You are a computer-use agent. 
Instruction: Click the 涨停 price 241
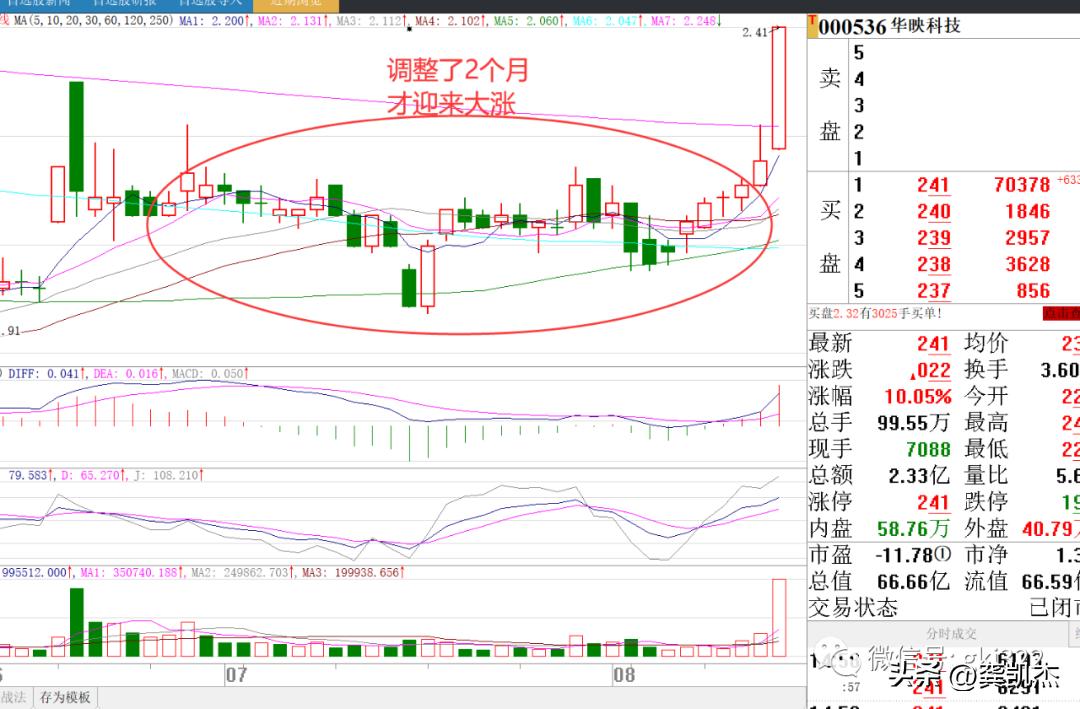[x=933, y=502]
